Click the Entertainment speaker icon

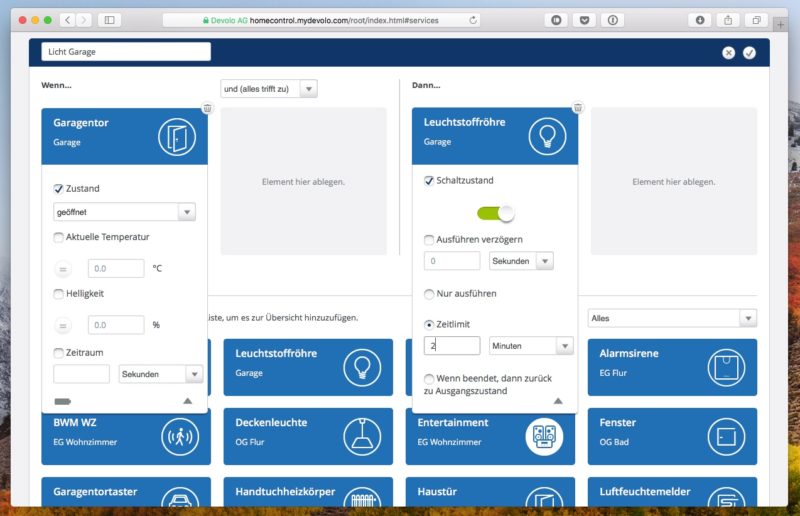pos(544,436)
